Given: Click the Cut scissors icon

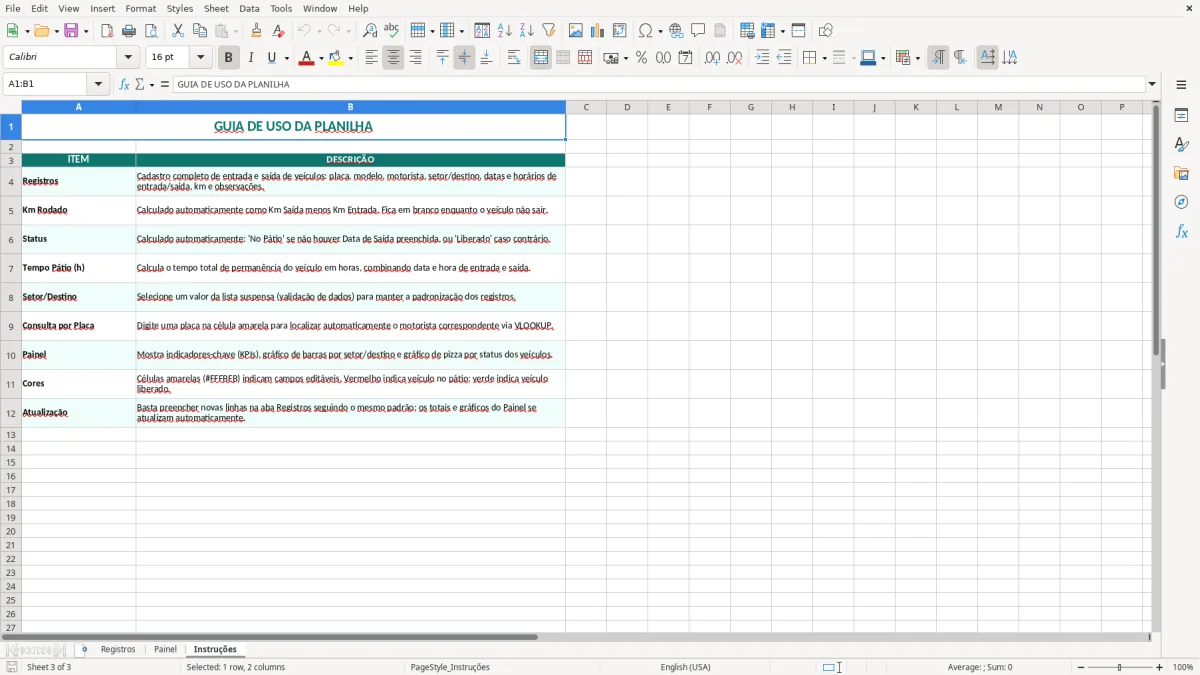Looking at the screenshot, I should click(x=178, y=31).
